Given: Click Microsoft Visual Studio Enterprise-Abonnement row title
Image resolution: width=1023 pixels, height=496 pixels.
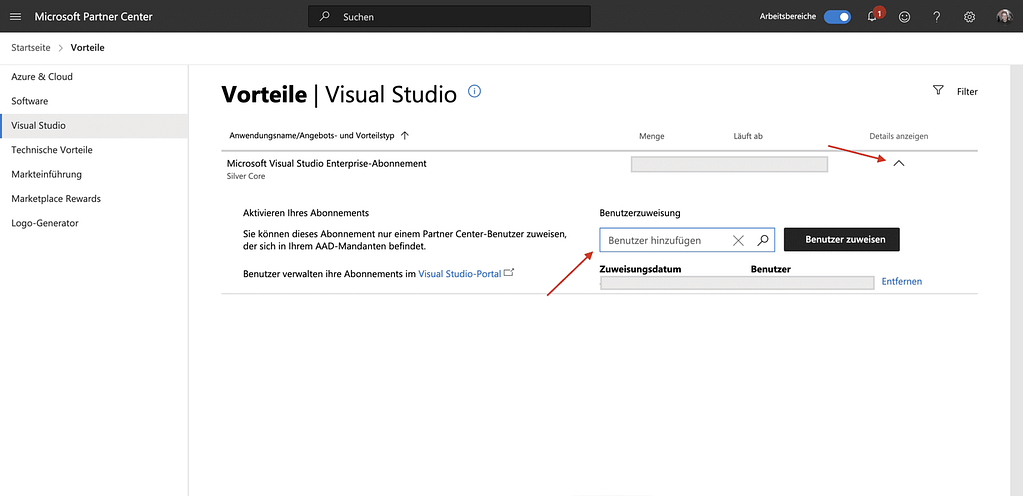Looking at the screenshot, I should [326, 164].
